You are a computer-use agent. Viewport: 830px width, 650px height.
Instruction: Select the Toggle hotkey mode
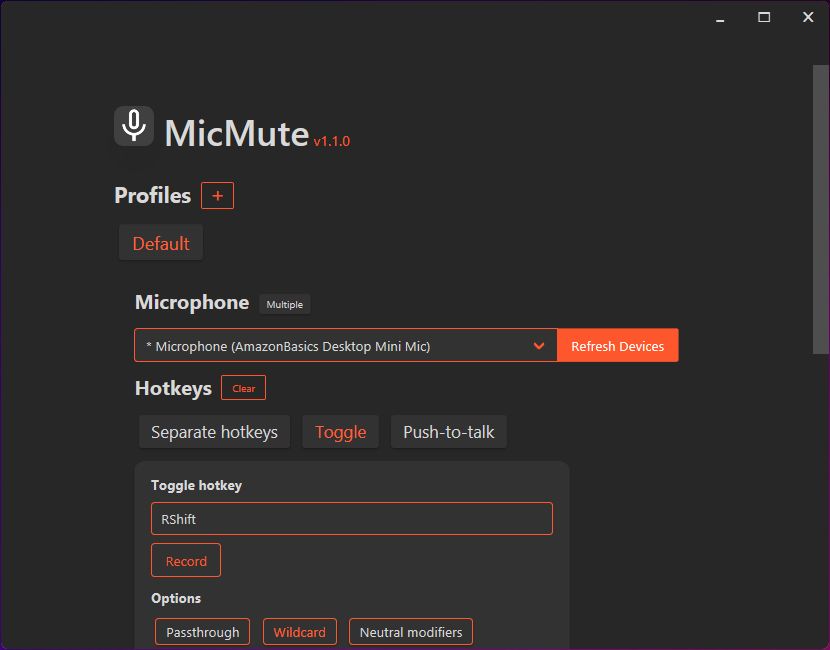[x=340, y=431]
